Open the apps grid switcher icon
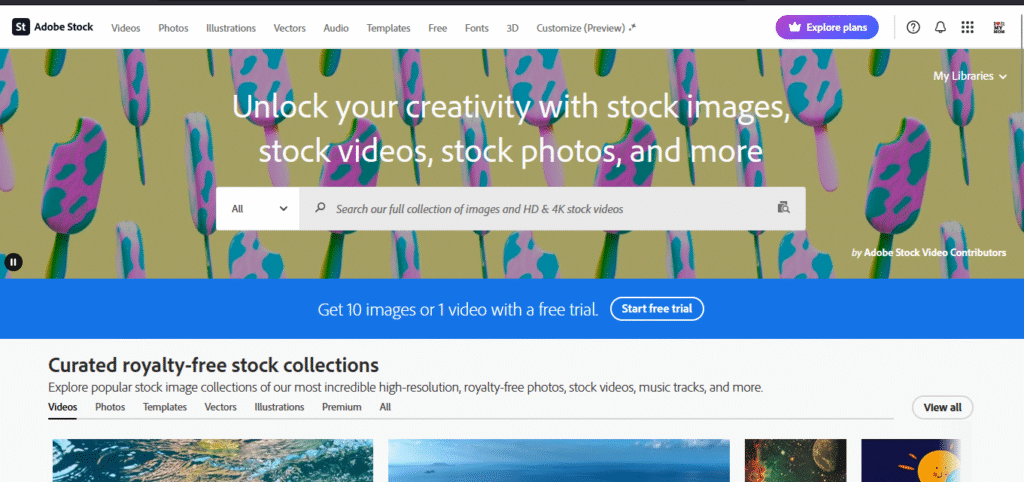The image size is (1024, 482). pyautogui.click(x=968, y=27)
